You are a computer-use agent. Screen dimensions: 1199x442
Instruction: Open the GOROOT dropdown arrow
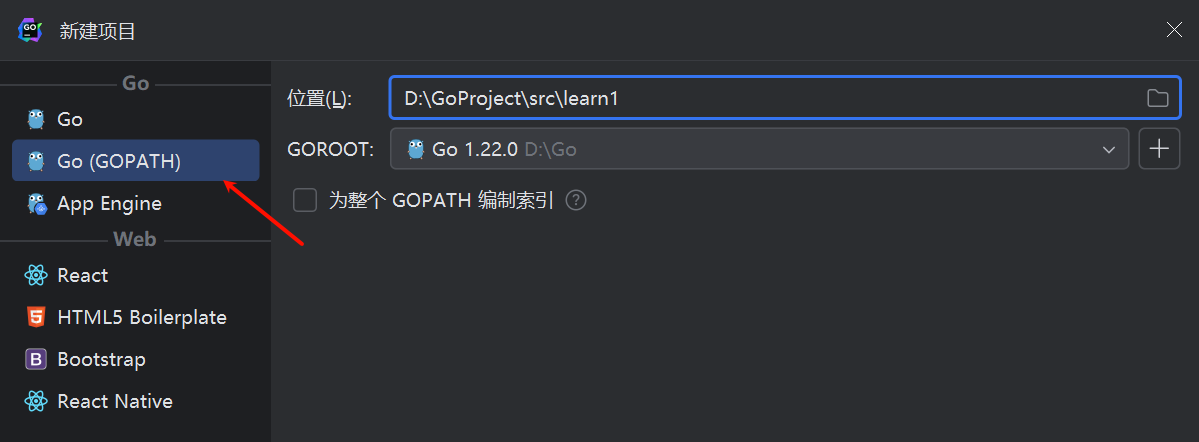point(1109,149)
